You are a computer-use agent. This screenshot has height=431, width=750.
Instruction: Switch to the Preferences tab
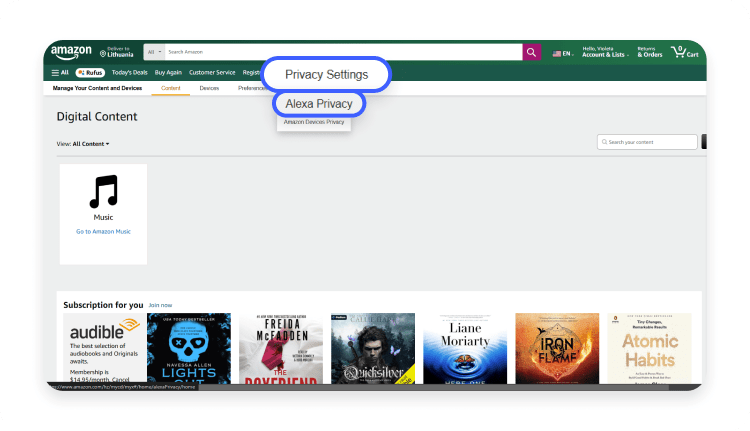coord(251,88)
